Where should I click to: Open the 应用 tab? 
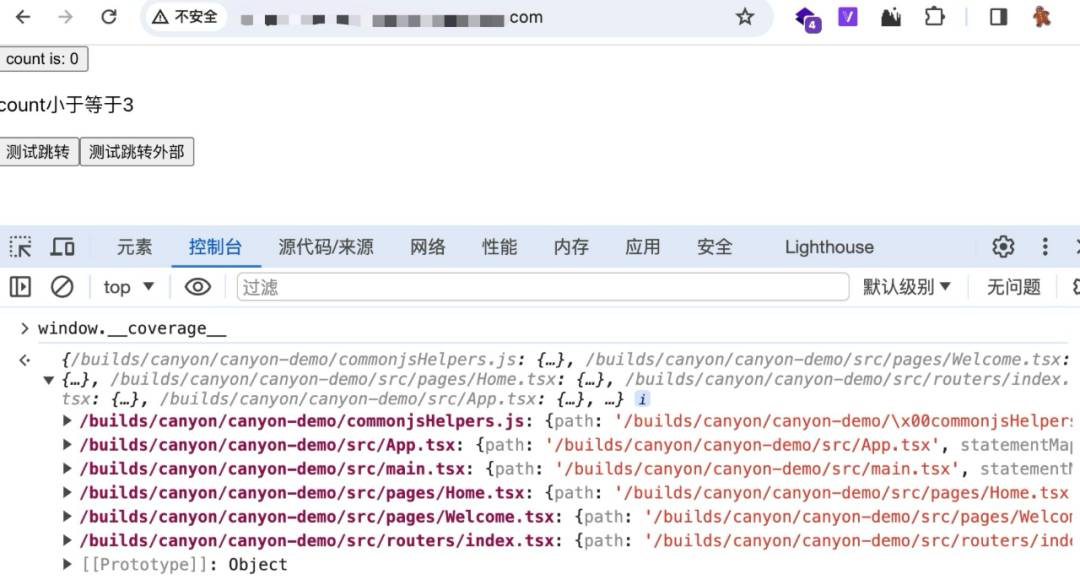pos(642,247)
